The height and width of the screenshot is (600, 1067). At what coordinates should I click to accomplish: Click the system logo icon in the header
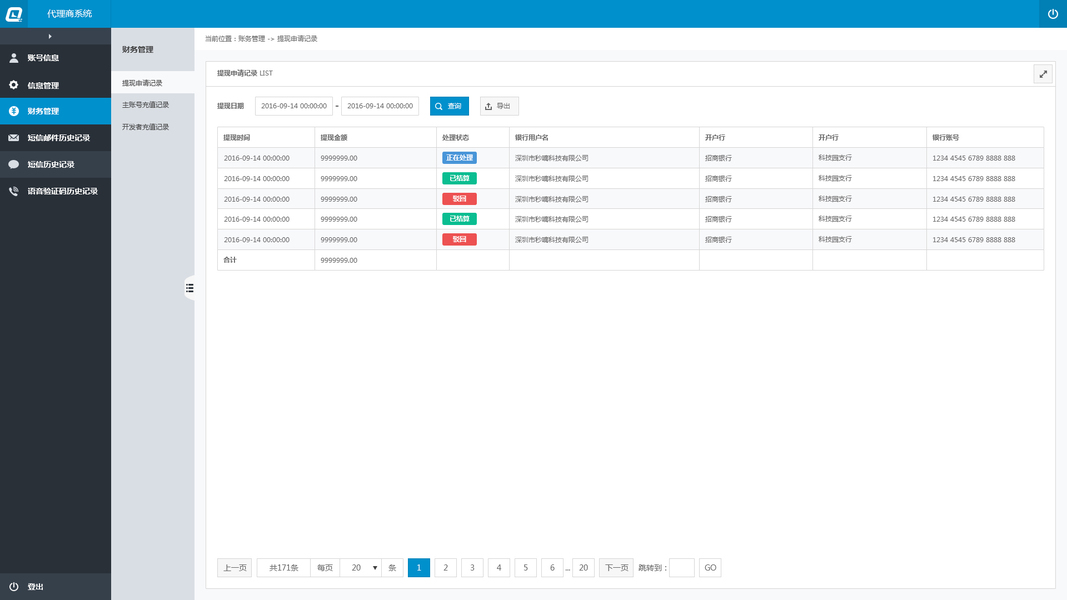(14, 14)
